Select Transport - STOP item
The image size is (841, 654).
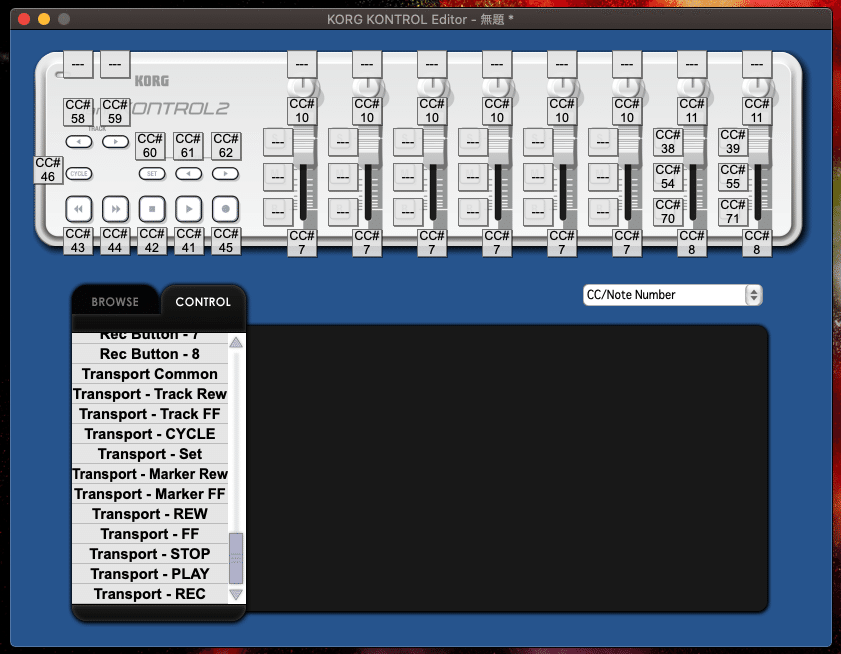150,554
